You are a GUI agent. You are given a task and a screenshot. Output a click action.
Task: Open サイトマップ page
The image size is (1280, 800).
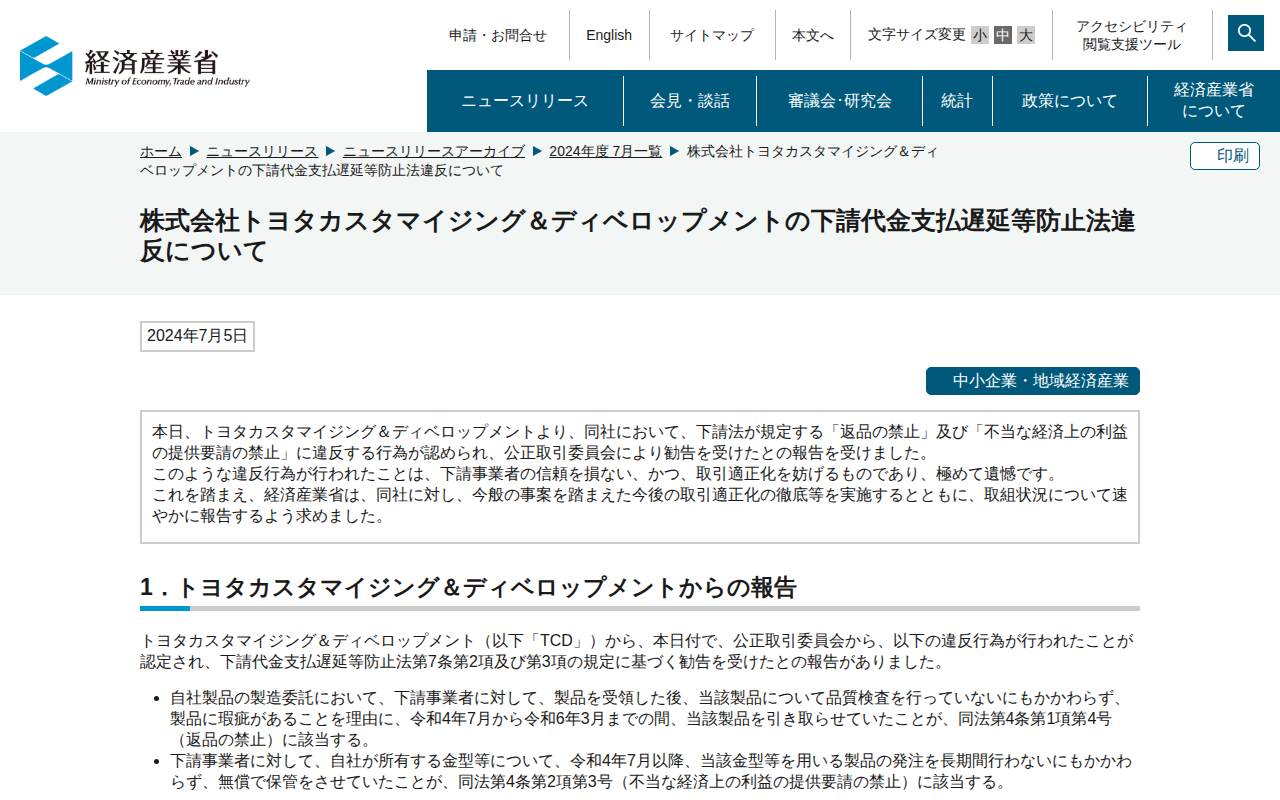click(x=712, y=35)
